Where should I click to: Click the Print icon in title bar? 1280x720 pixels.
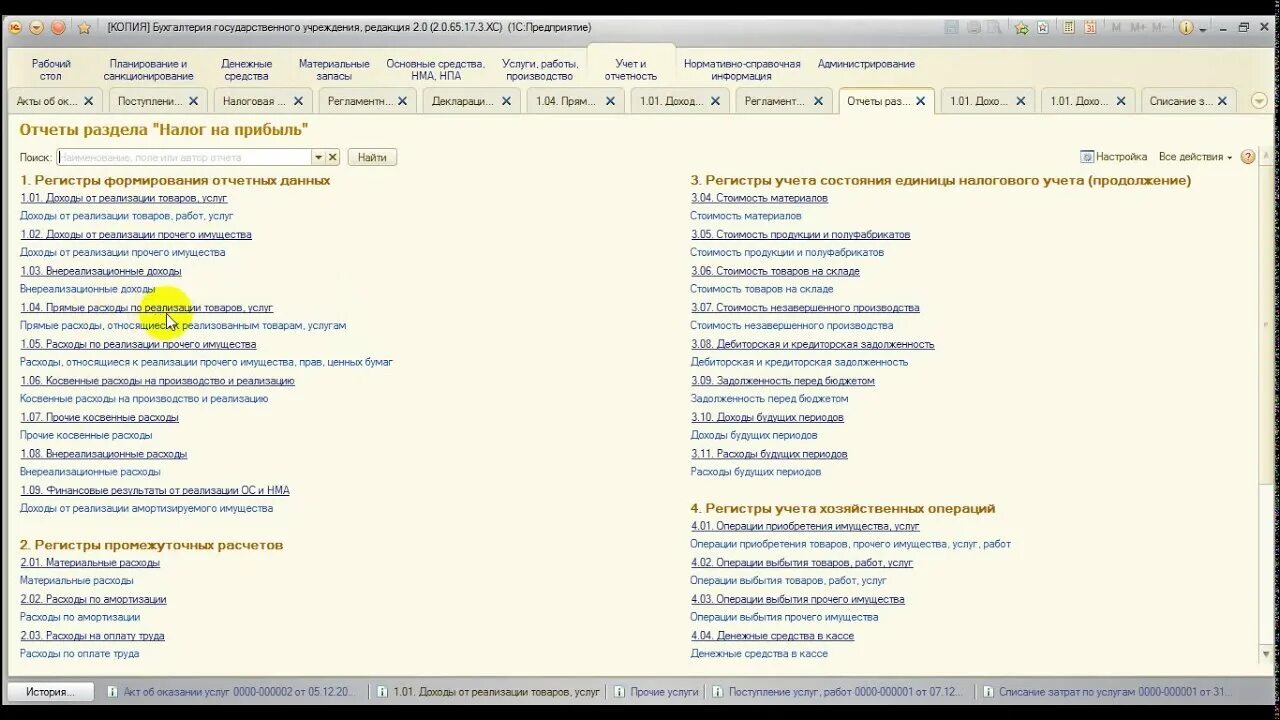pos(975,28)
